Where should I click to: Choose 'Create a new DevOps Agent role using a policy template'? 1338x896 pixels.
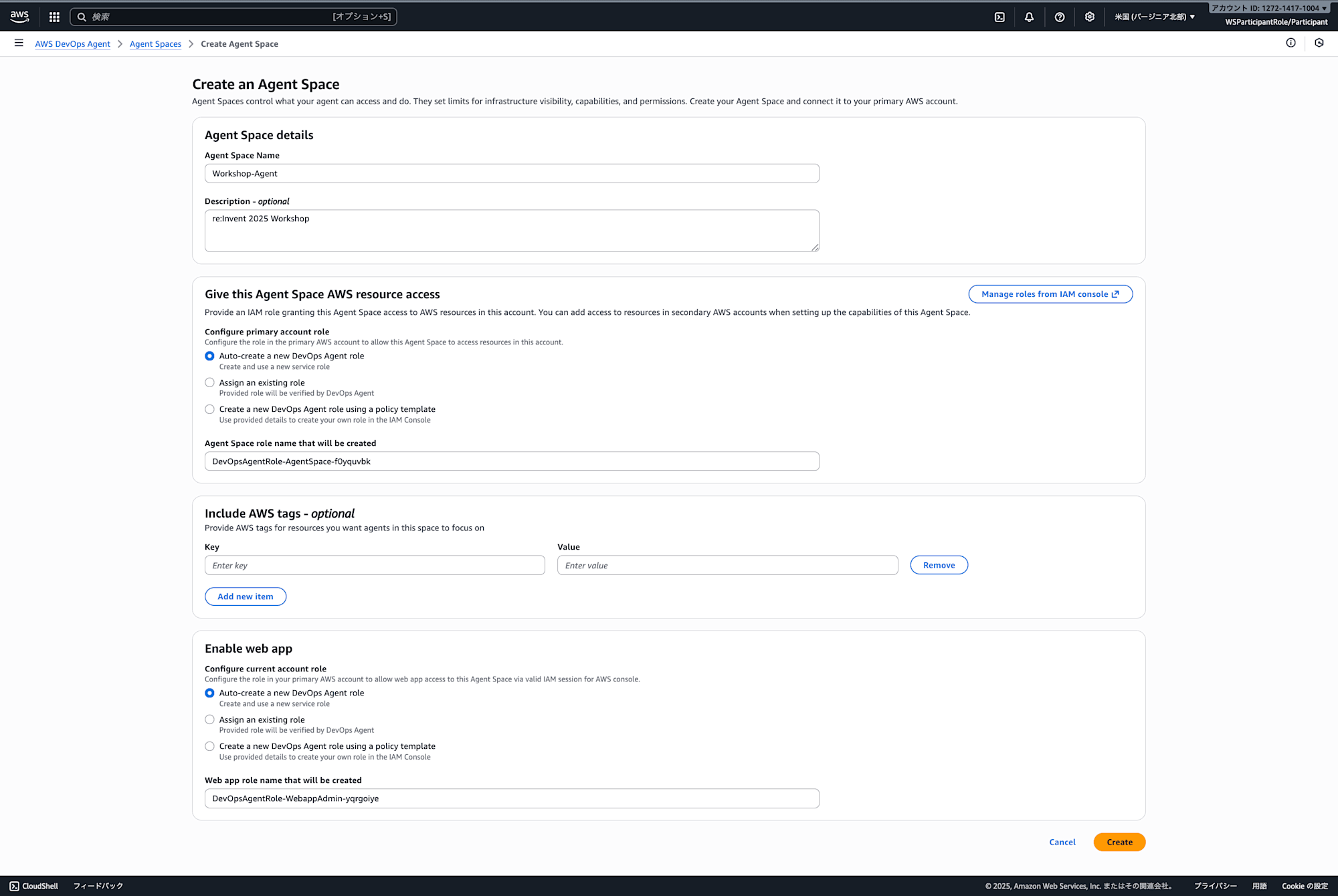click(209, 409)
